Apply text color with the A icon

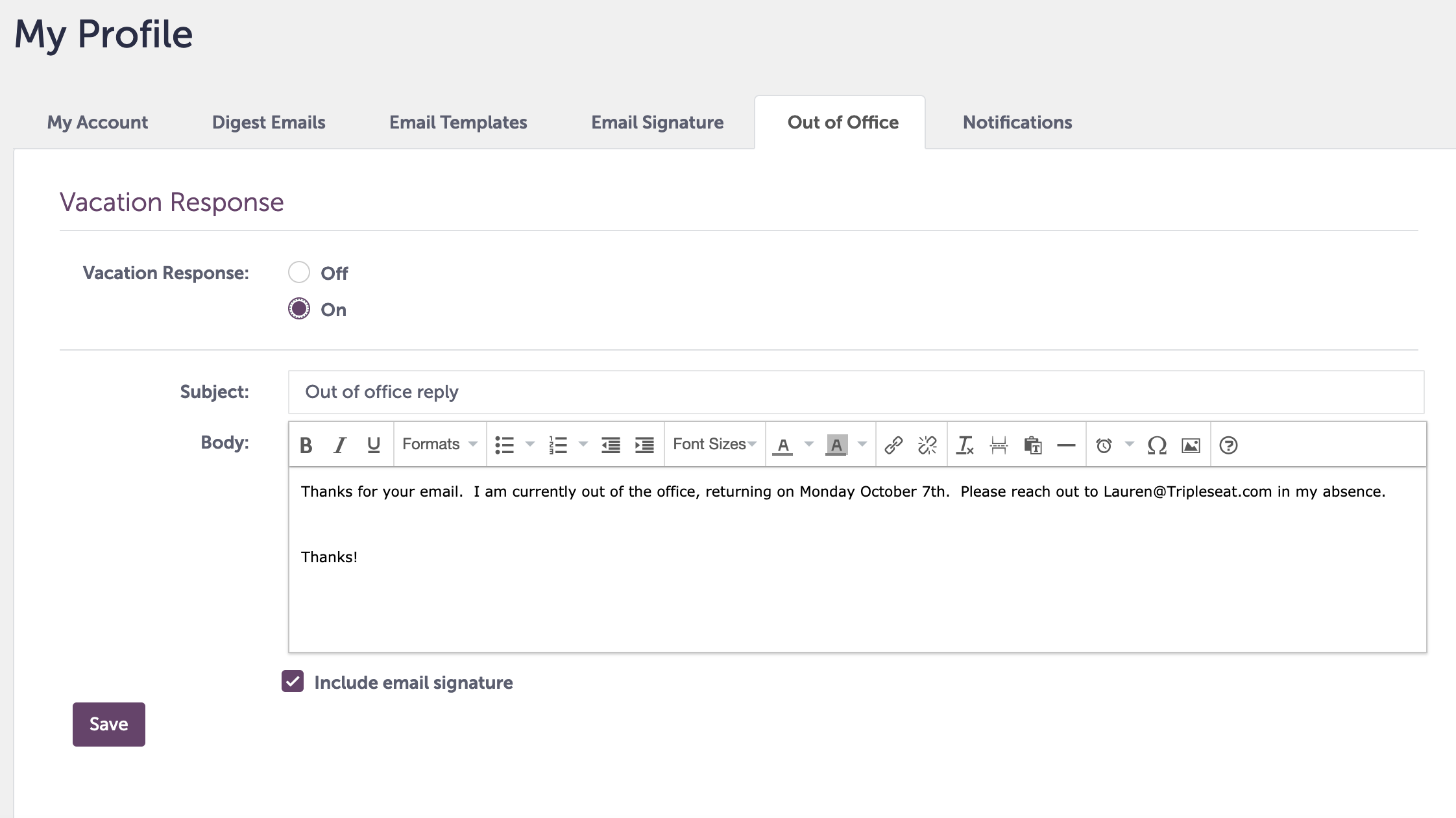pyautogui.click(x=783, y=445)
